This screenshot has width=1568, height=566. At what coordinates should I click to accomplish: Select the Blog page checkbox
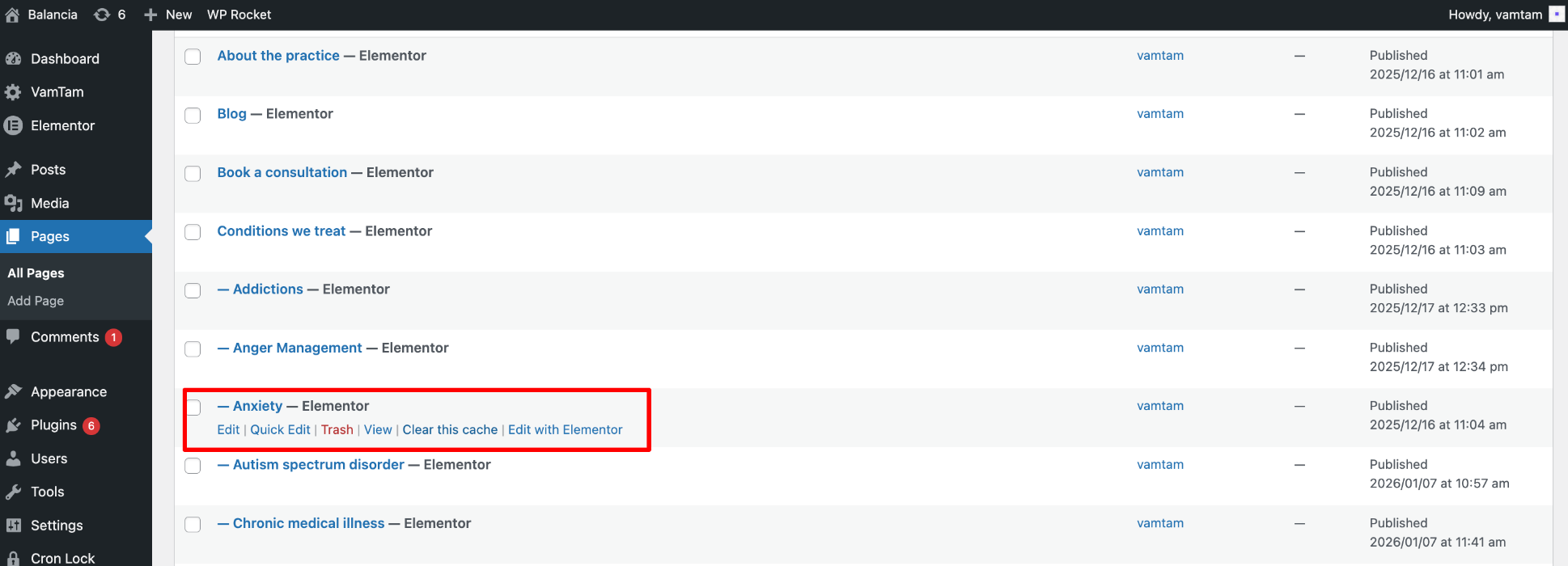point(193,115)
